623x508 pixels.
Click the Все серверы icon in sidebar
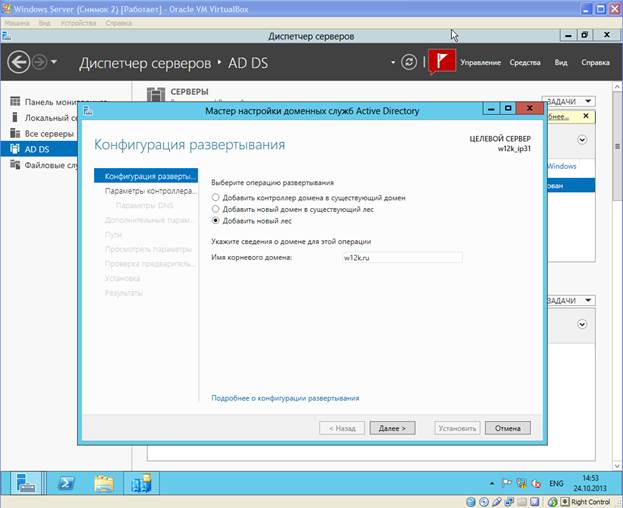[x=15, y=133]
